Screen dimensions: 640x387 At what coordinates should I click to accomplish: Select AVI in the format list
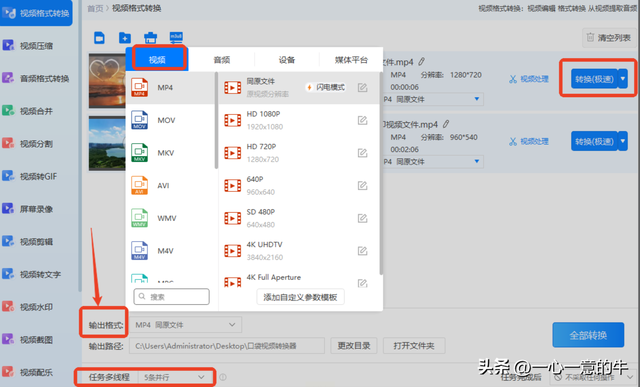pos(171,185)
